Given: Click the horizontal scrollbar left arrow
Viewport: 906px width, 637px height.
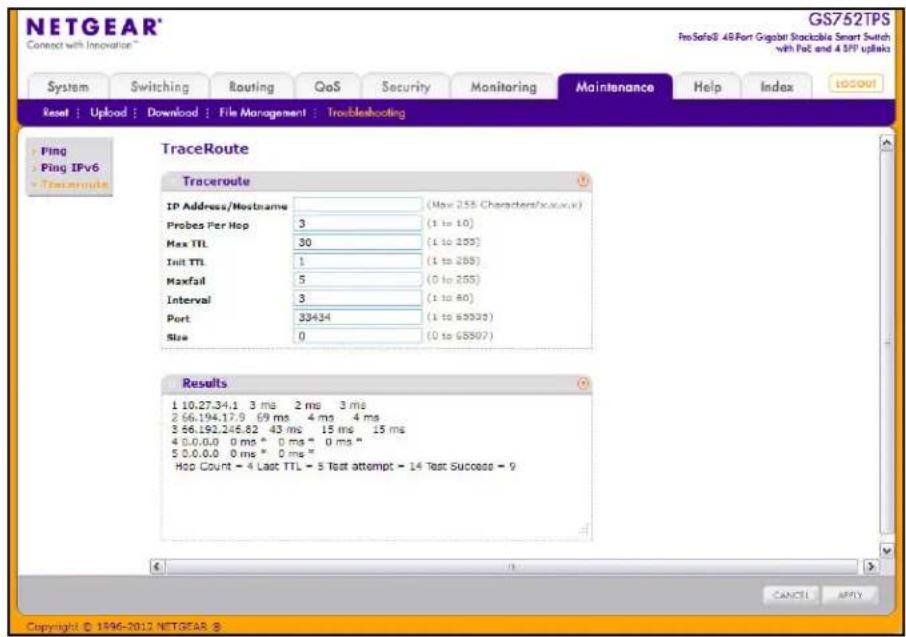Looking at the screenshot, I should (x=157, y=566).
